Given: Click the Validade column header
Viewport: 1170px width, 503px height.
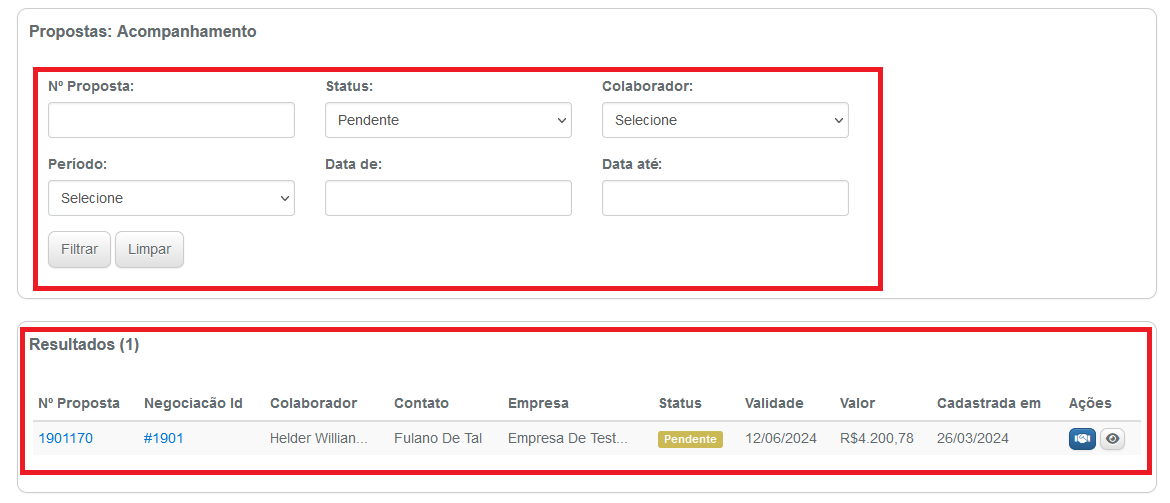Looking at the screenshot, I should 774,403.
